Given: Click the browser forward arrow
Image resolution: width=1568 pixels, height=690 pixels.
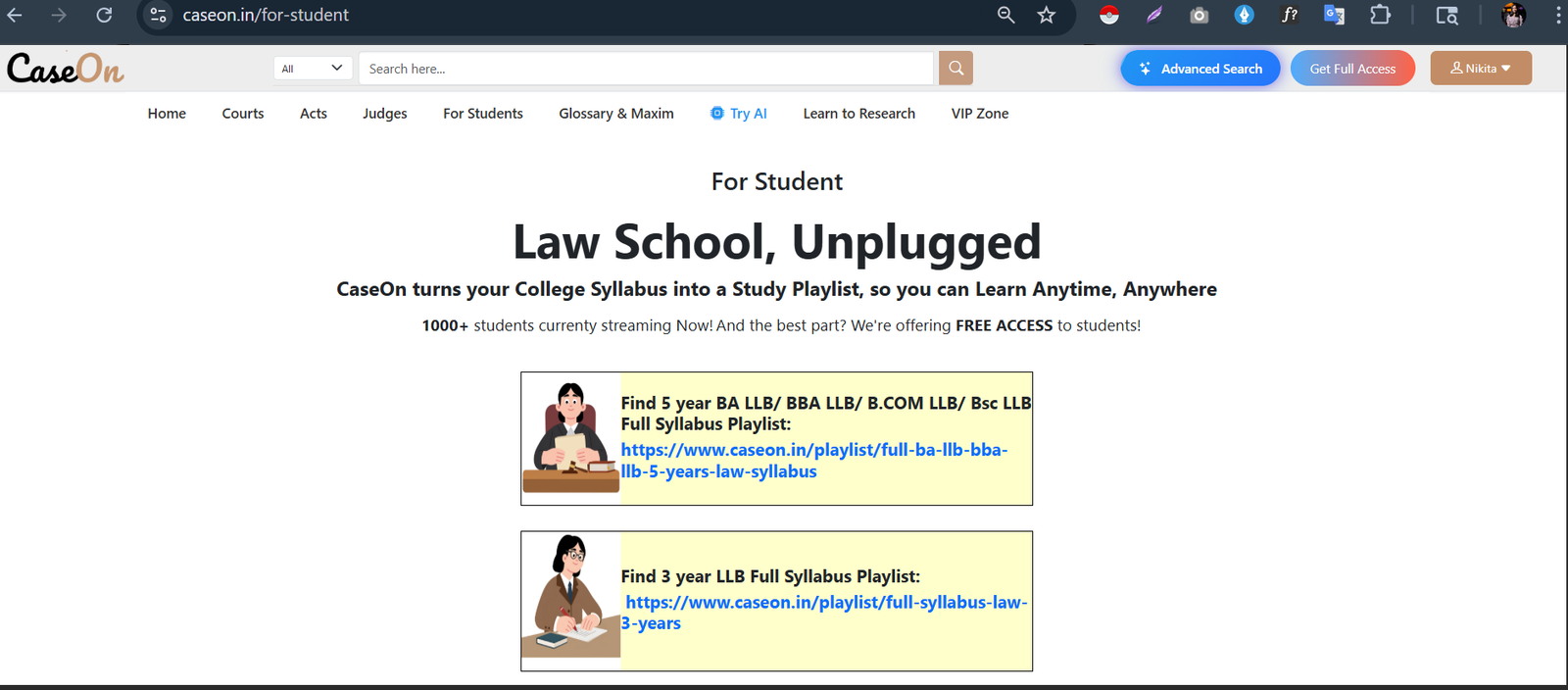Looking at the screenshot, I should click(59, 15).
